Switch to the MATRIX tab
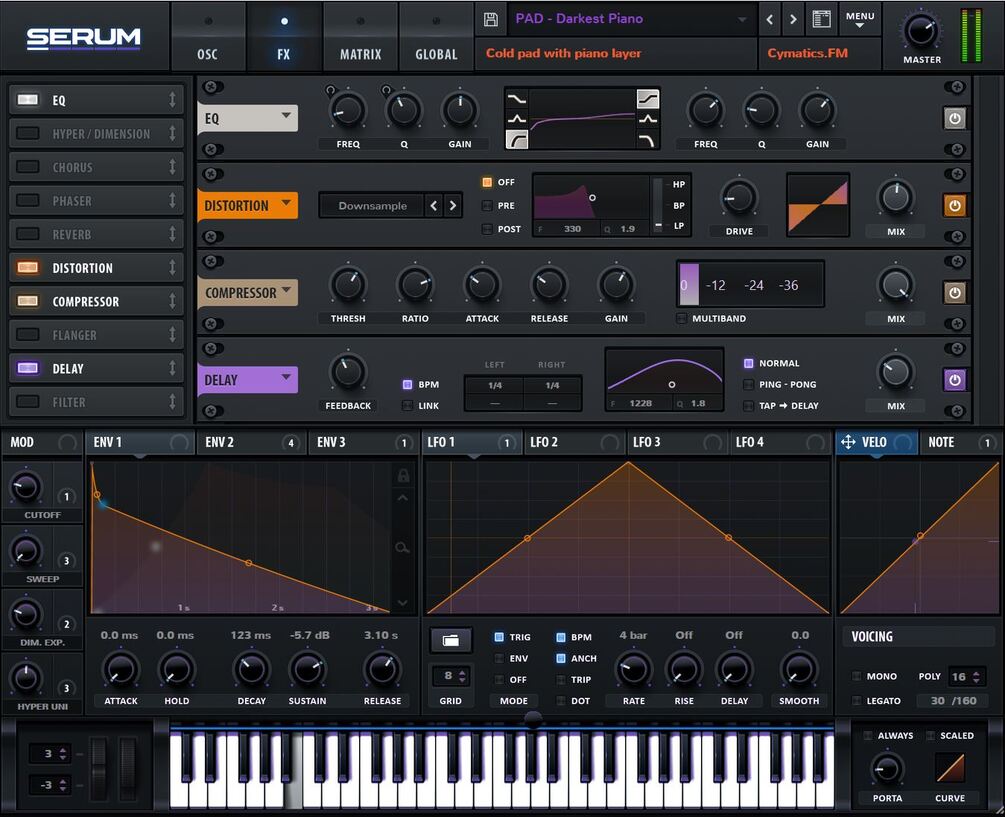This screenshot has height=817, width=1005. [360, 37]
